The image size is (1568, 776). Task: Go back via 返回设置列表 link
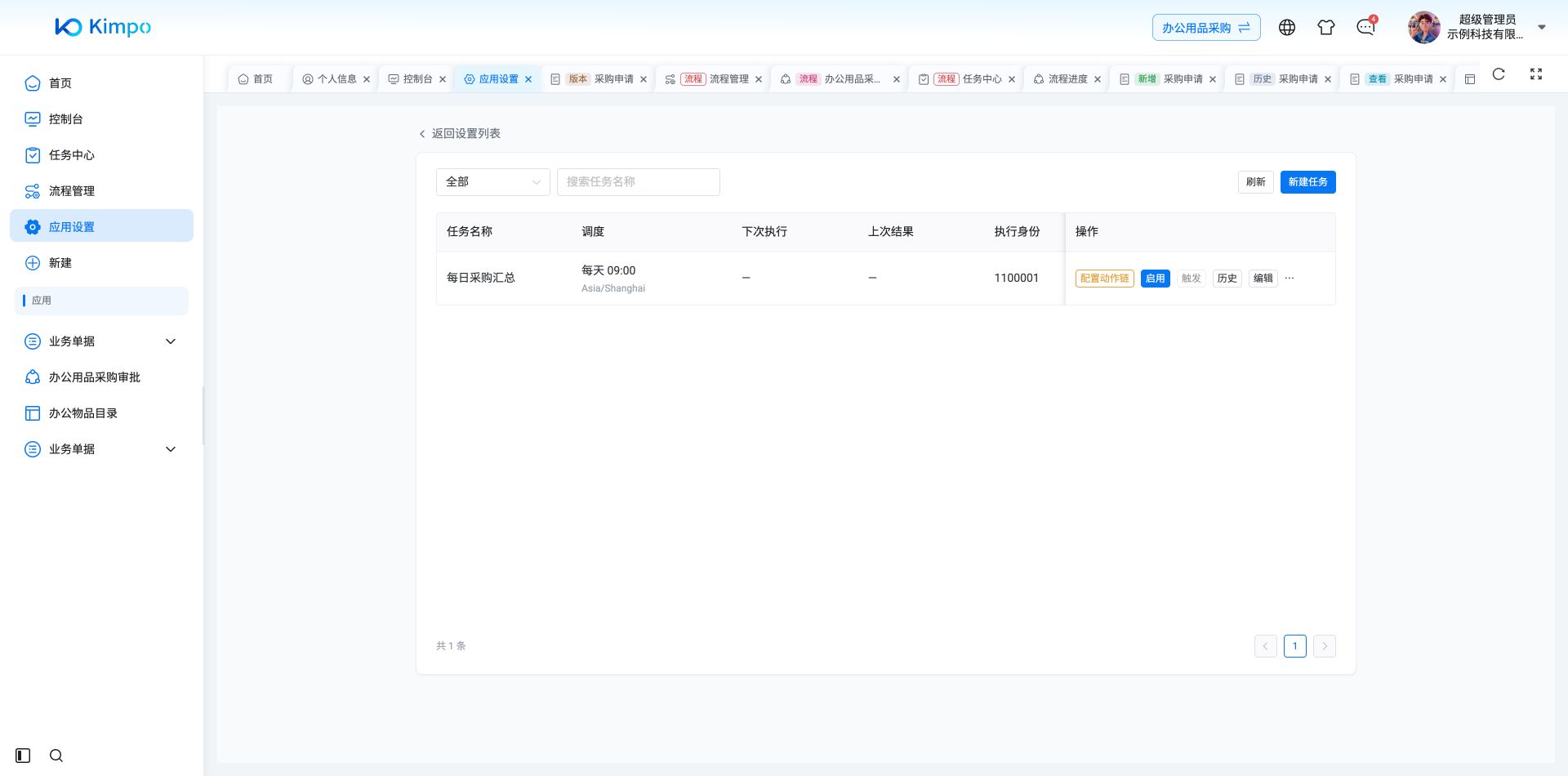460,134
